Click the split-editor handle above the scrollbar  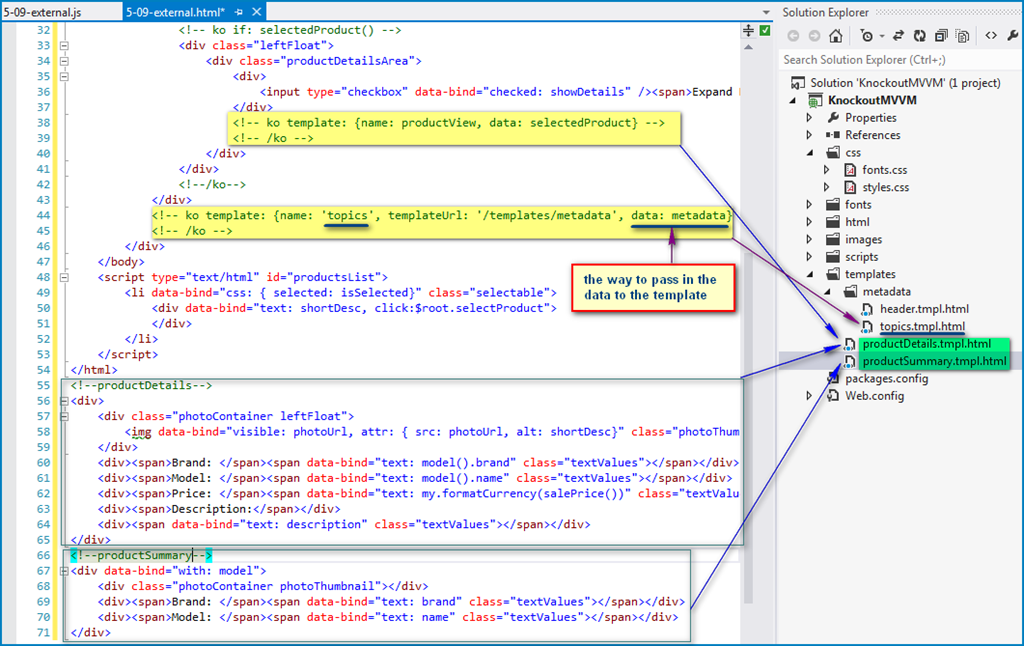click(x=748, y=31)
